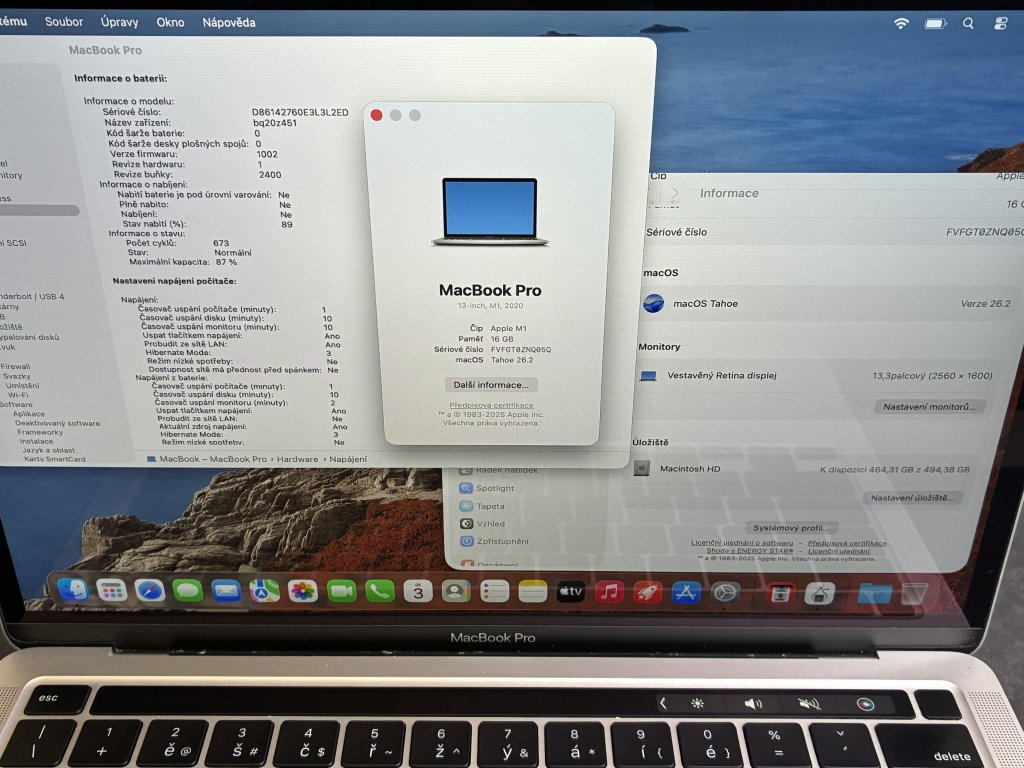
Task: Click Tapeta icon in Settings sidebar
Action: (x=466, y=505)
